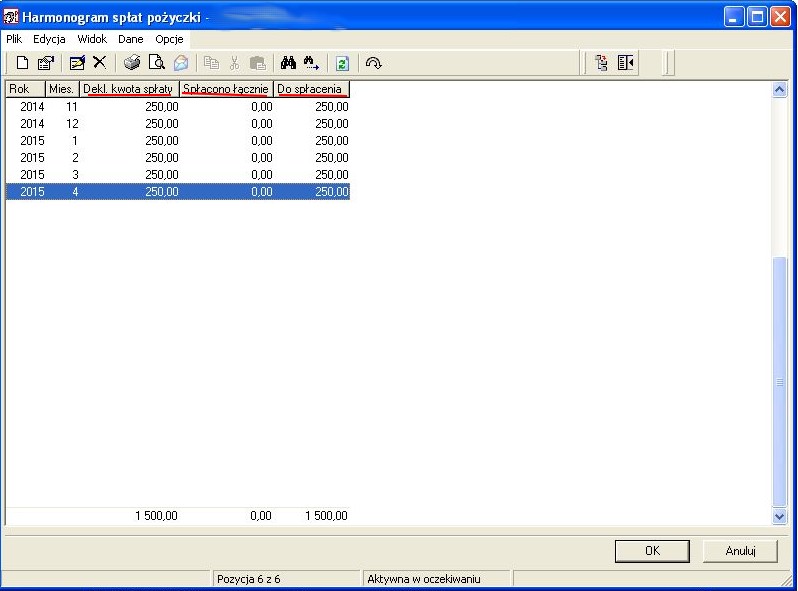
Task: Sort by Dekl. kwota spłaty column header
Action: [x=129, y=89]
